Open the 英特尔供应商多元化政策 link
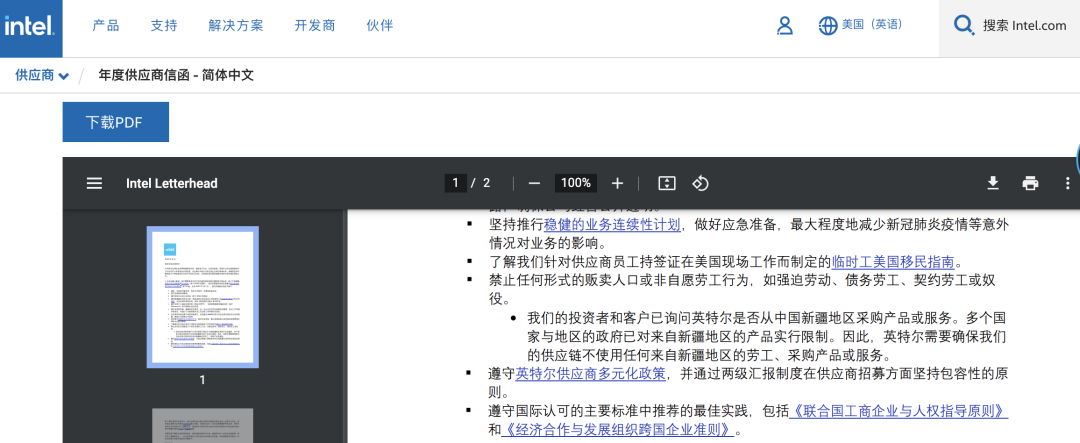Screen dimensions: 1080x443 pos(591,374)
